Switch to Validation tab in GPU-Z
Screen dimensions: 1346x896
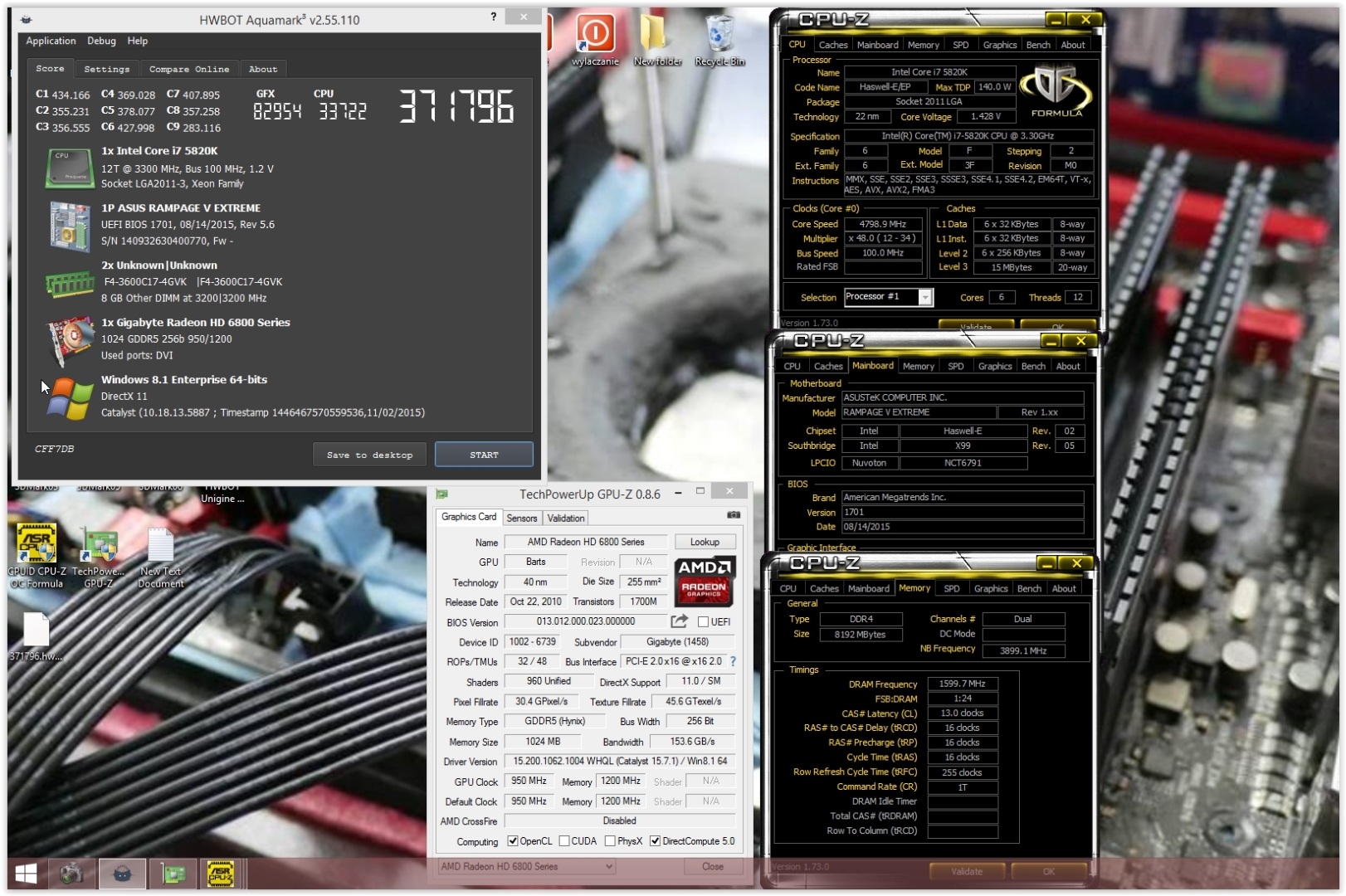(566, 518)
